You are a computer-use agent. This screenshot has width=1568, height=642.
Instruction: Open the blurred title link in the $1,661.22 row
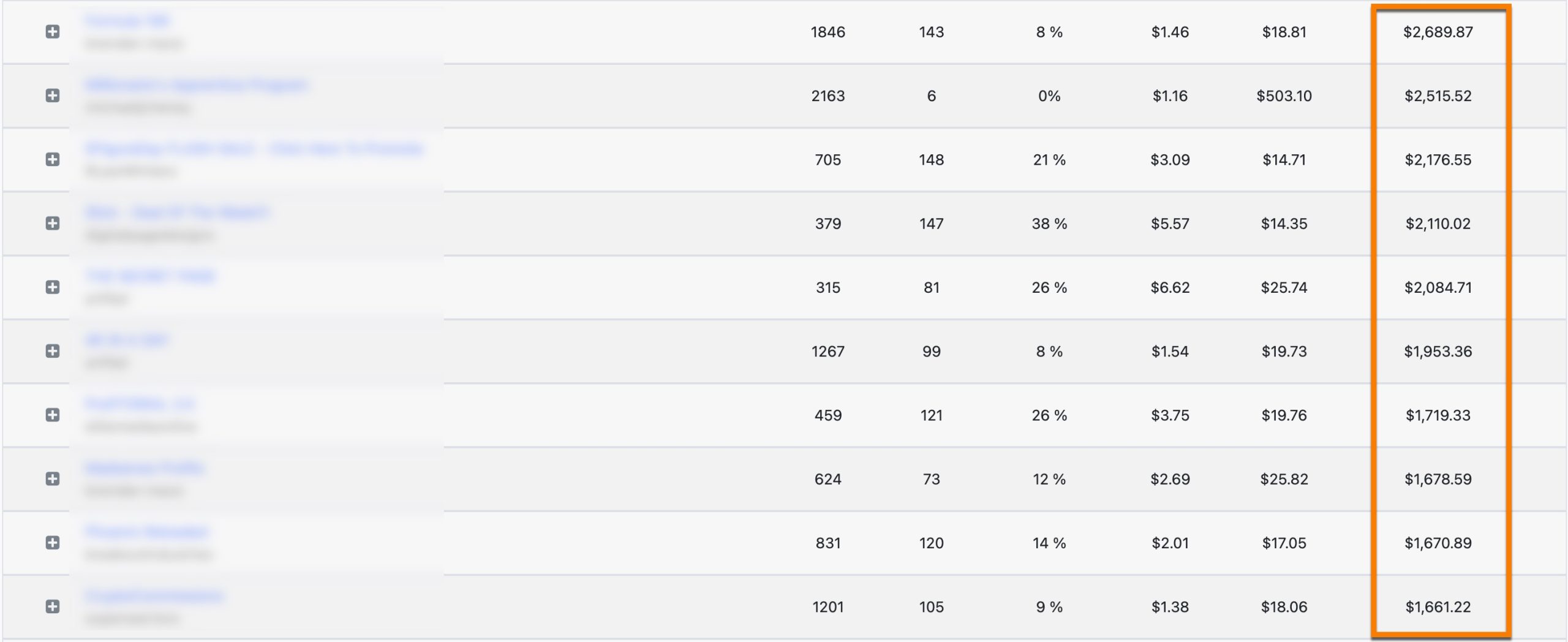click(154, 595)
